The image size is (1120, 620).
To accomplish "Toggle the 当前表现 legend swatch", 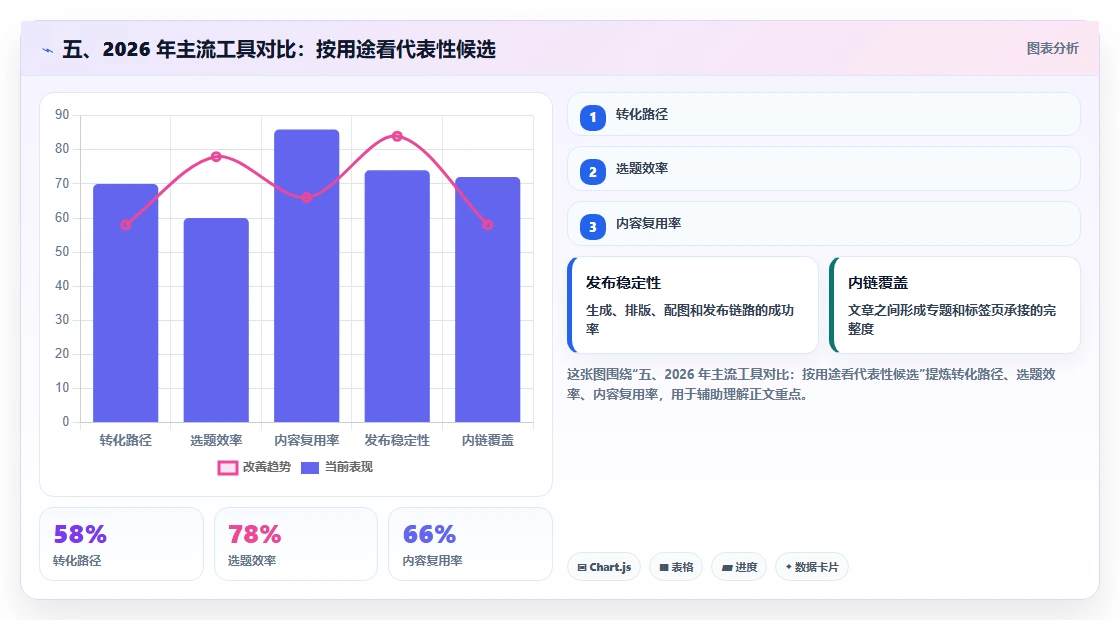I will [x=310, y=468].
